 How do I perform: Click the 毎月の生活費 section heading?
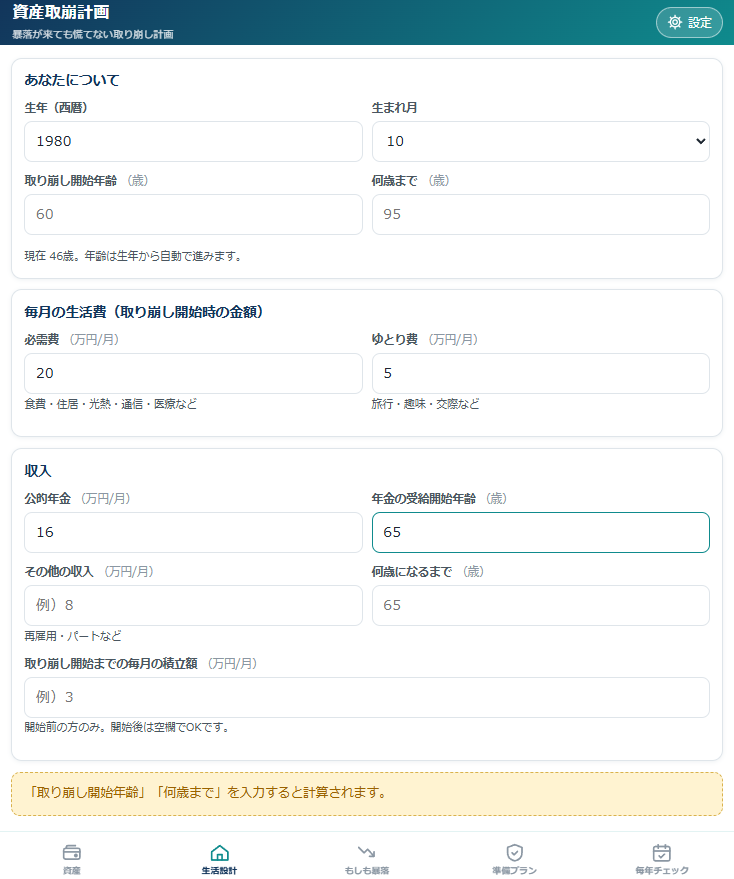tap(144, 312)
